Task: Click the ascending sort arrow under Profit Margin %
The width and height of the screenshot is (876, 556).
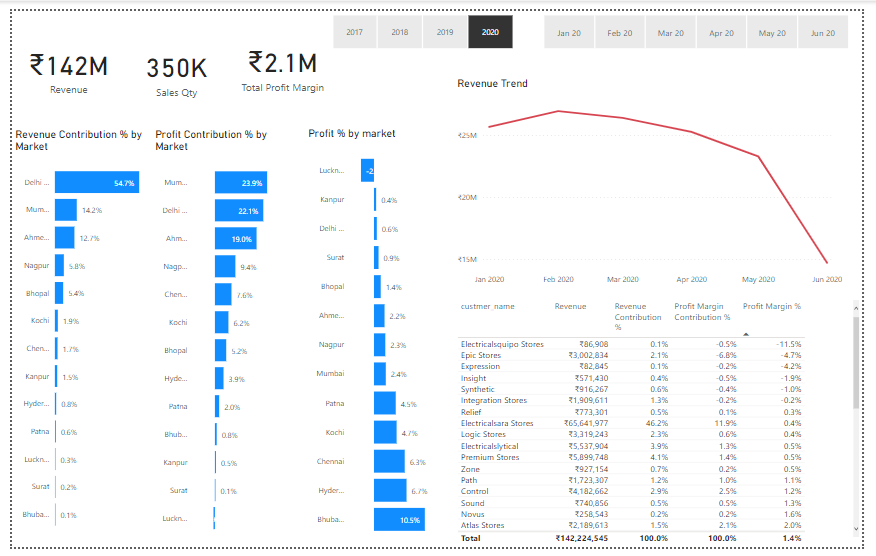Action: pyautogui.click(x=746, y=334)
